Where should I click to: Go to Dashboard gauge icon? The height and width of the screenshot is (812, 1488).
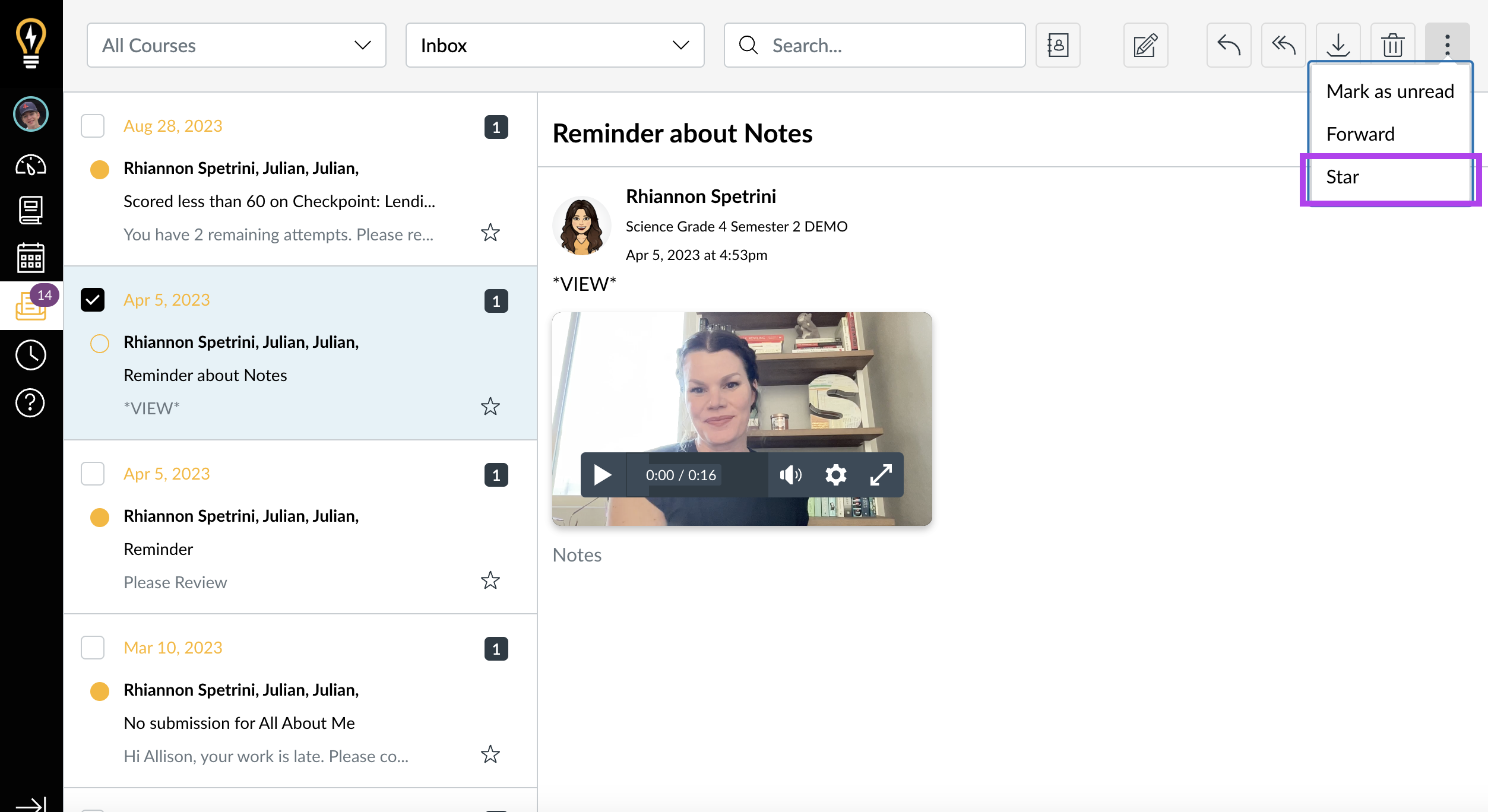(31, 165)
